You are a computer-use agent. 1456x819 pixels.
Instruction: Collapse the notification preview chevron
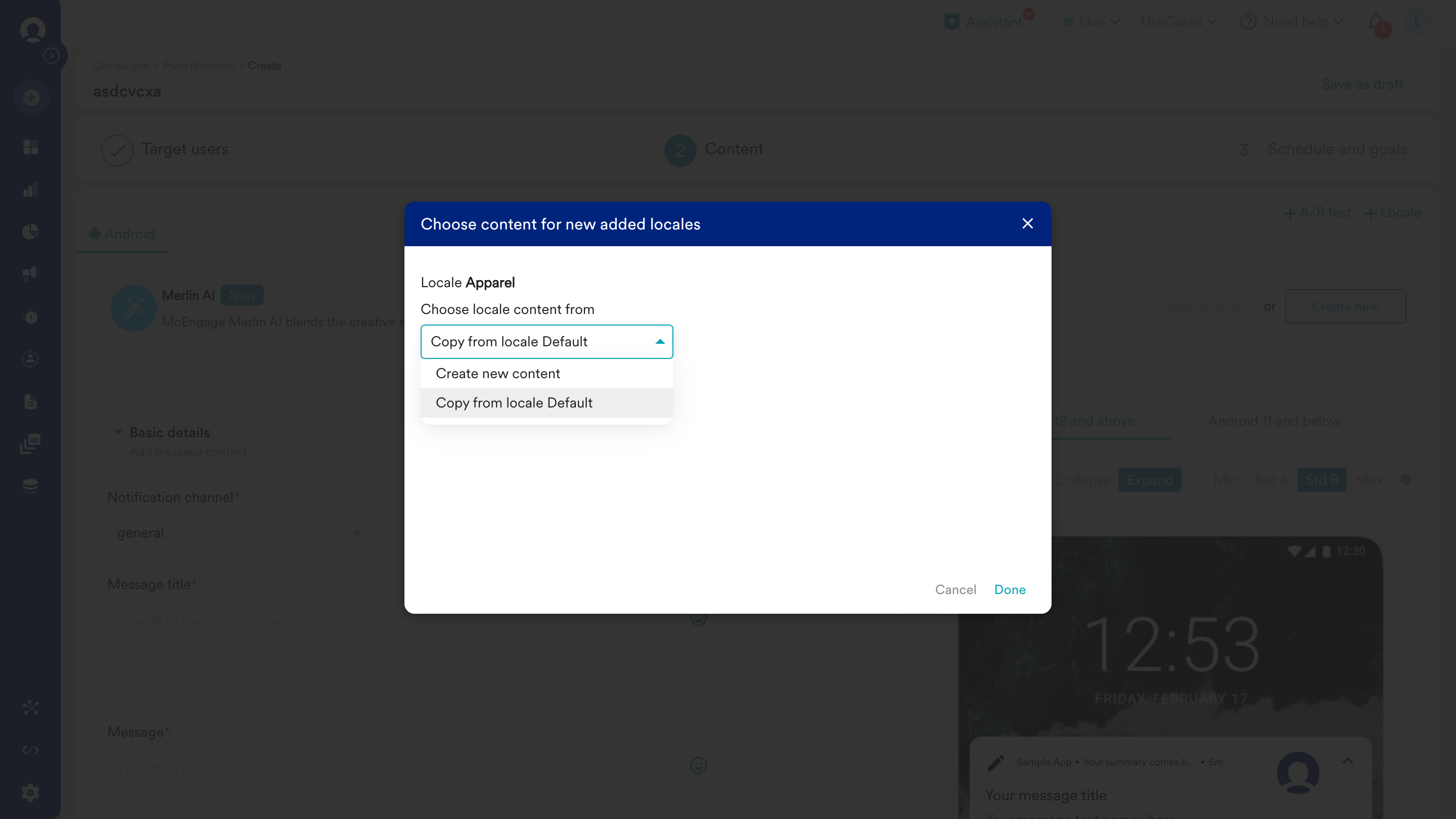click(1347, 761)
